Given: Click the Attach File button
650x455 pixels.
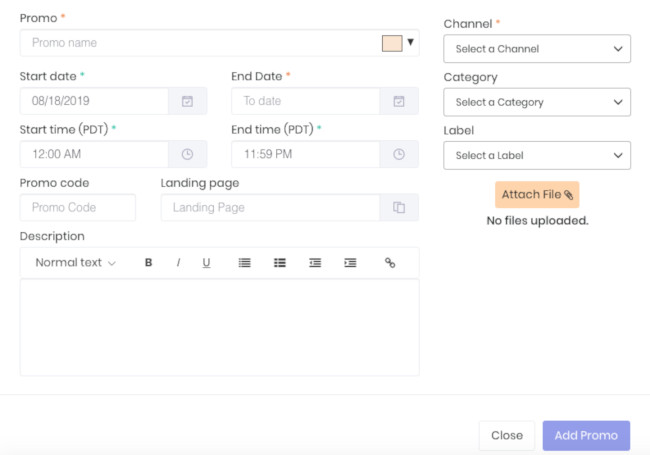Looking at the screenshot, I should [537, 194].
